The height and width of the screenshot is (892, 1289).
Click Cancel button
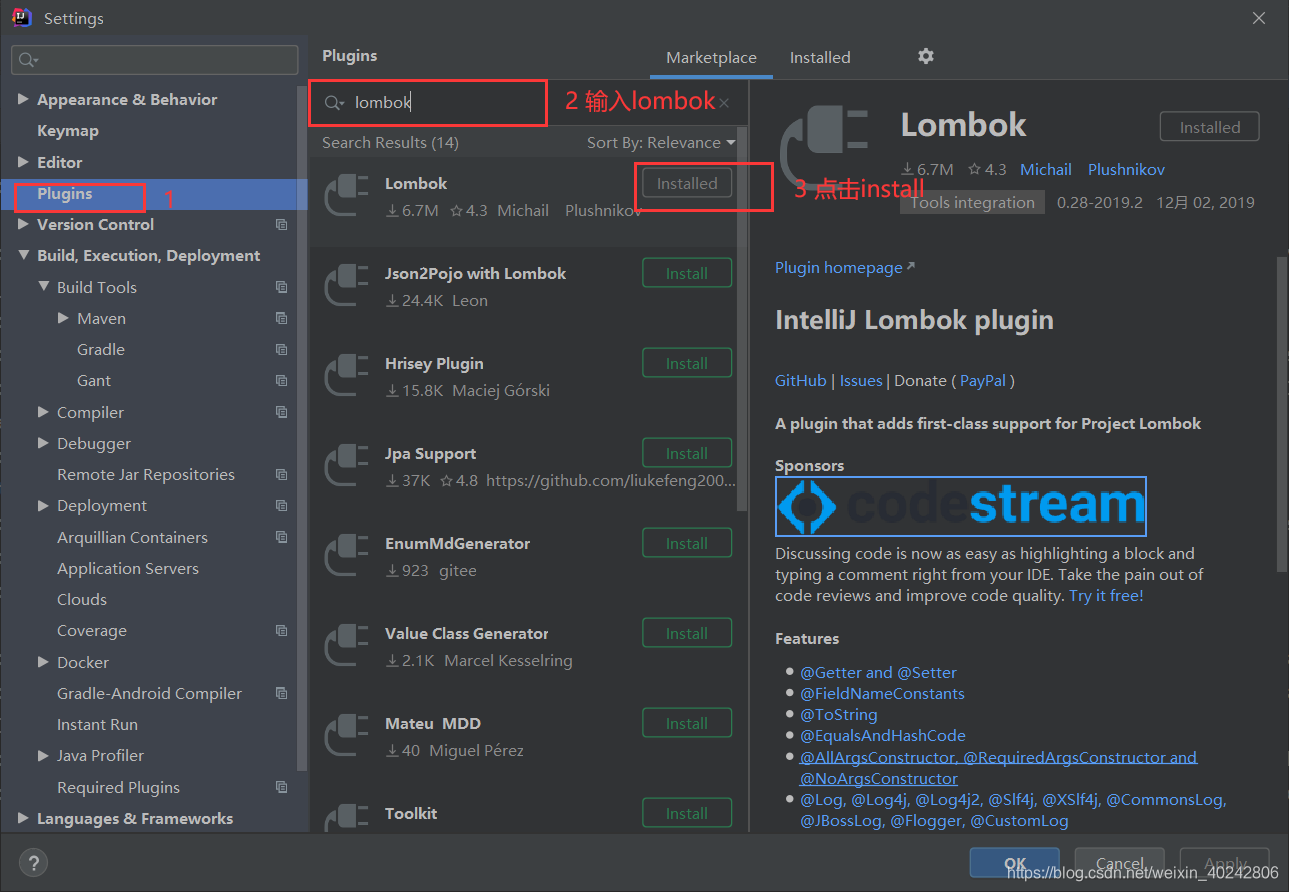1120,863
